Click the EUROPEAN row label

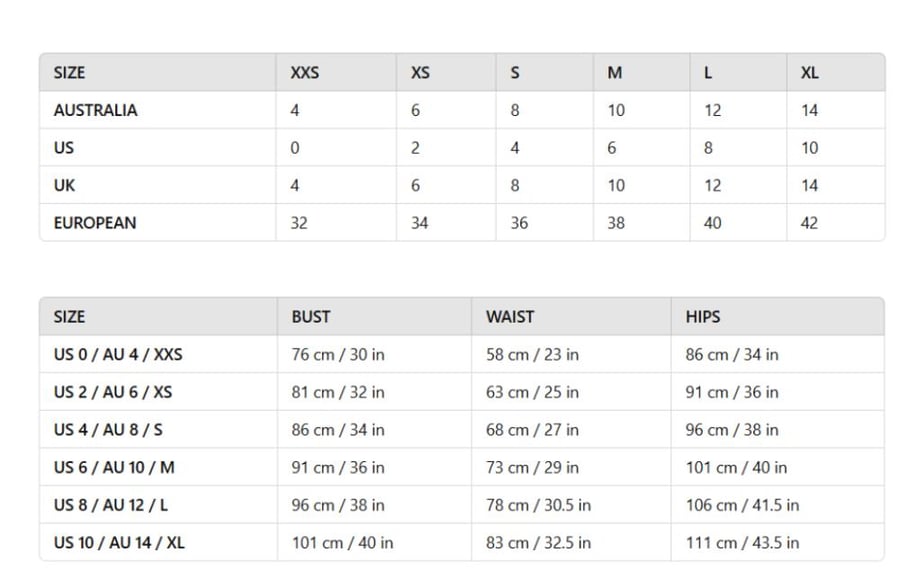[95, 223]
